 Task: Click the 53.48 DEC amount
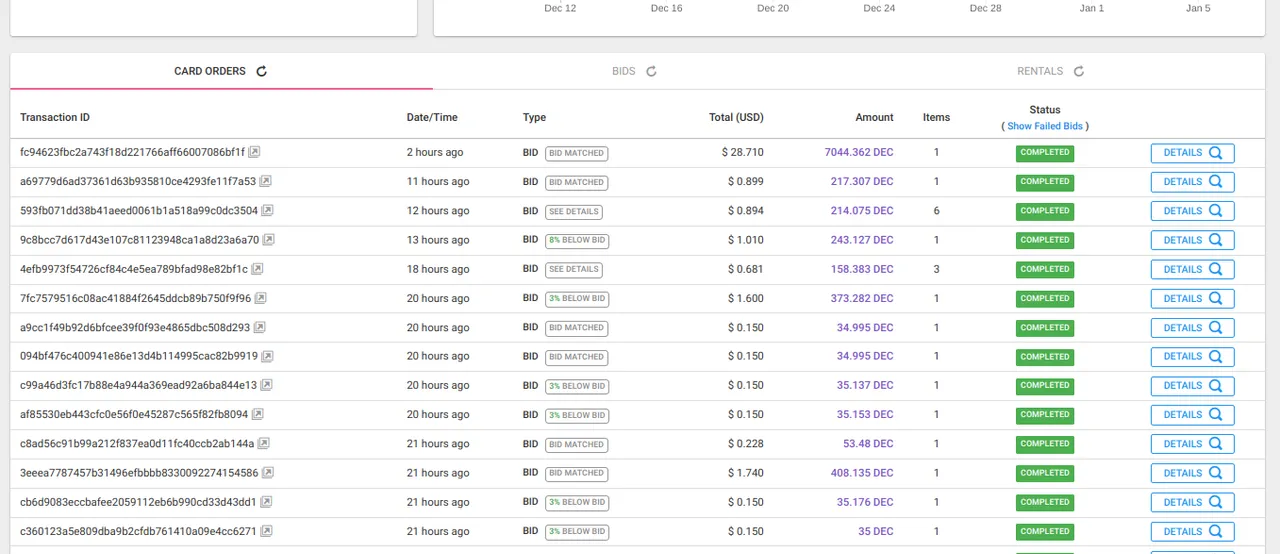868,444
